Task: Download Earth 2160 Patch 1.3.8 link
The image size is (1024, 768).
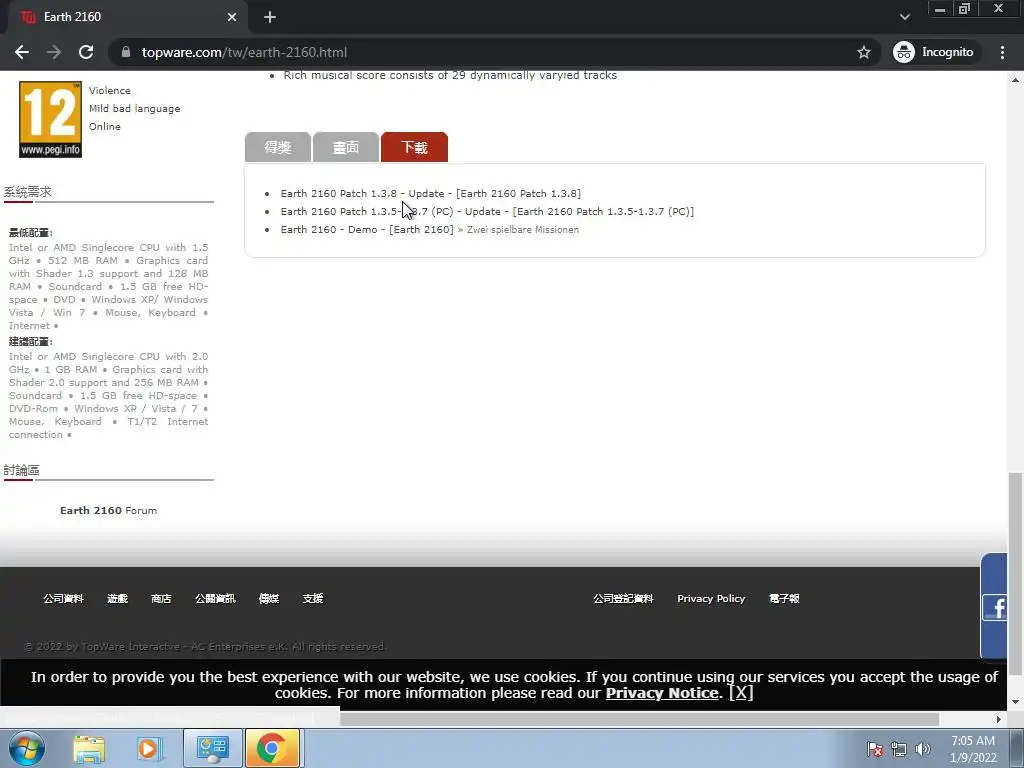Action: [430, 193]
